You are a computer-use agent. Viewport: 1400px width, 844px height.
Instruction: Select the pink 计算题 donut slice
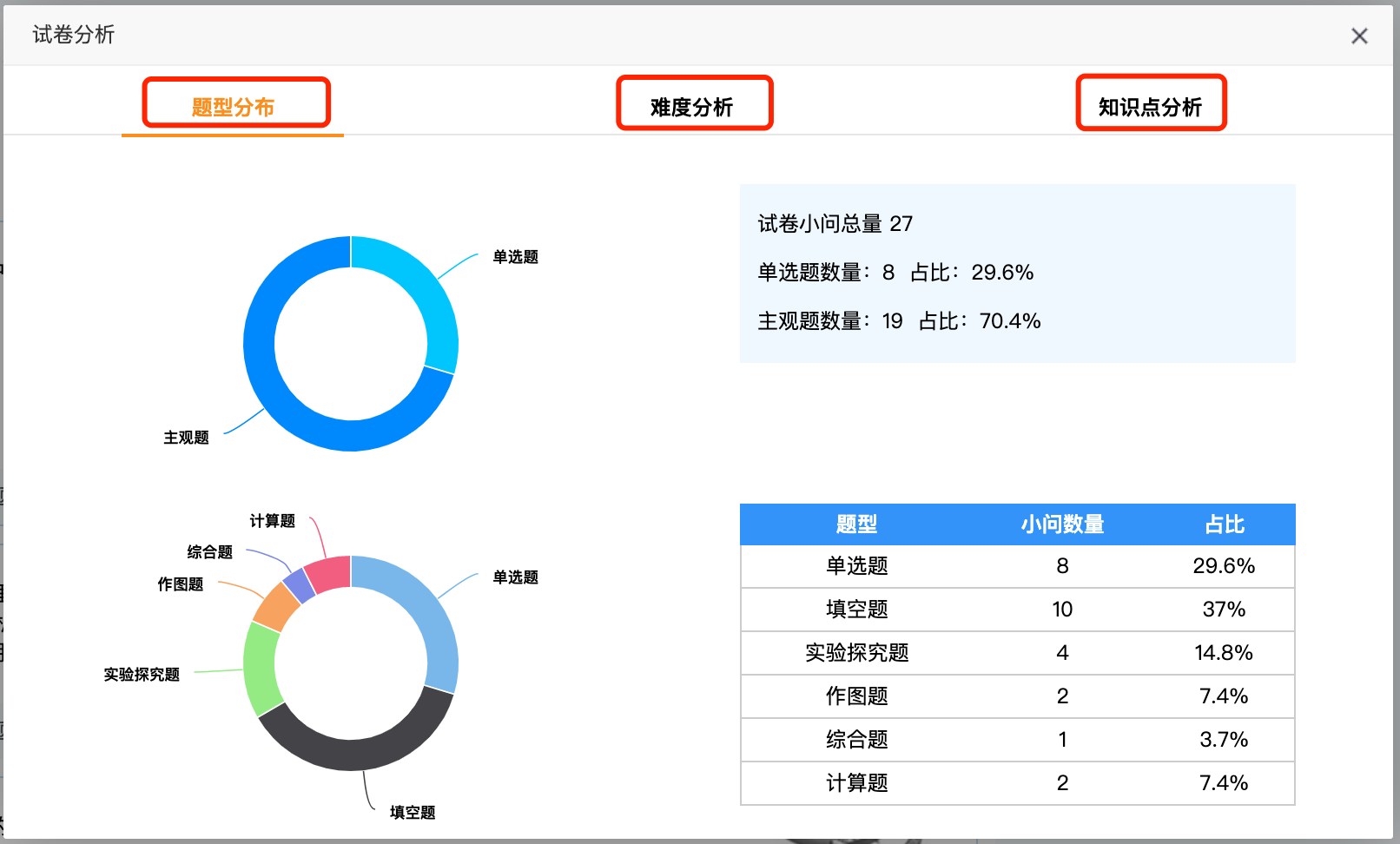(330, 574)
